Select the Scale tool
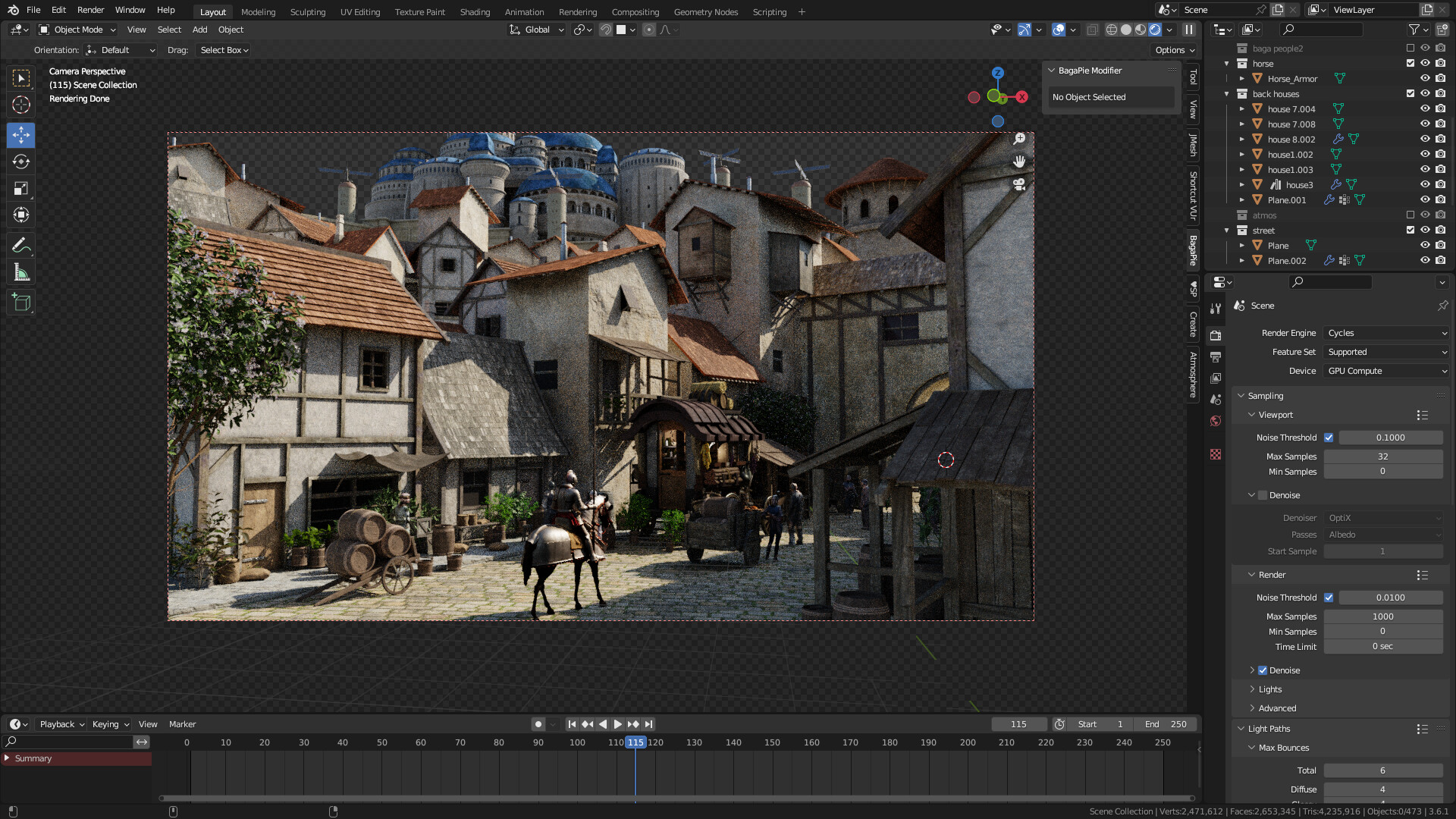The width and height of the screenshot is (1456, 819). 21,188
